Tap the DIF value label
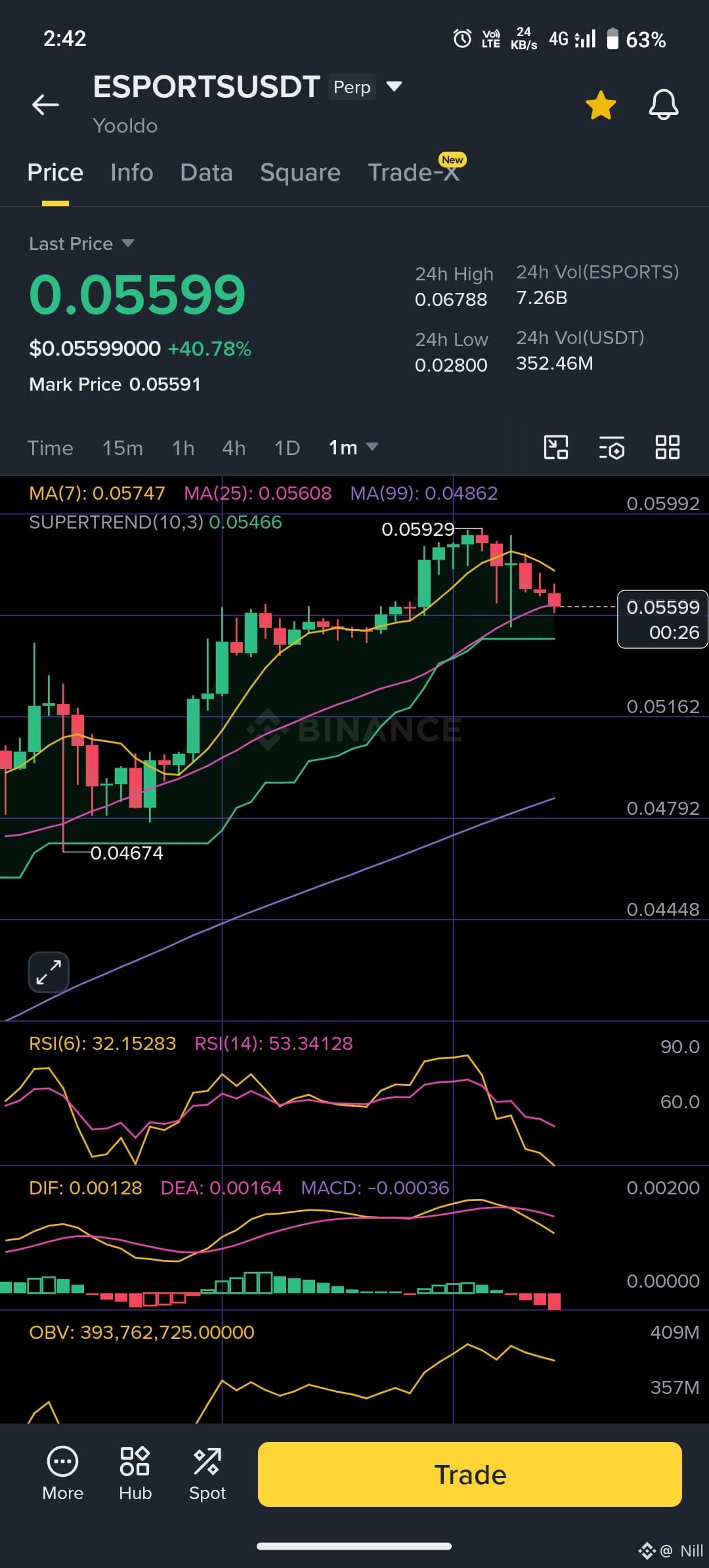 pyautogui.click(x=85, y=1188)
